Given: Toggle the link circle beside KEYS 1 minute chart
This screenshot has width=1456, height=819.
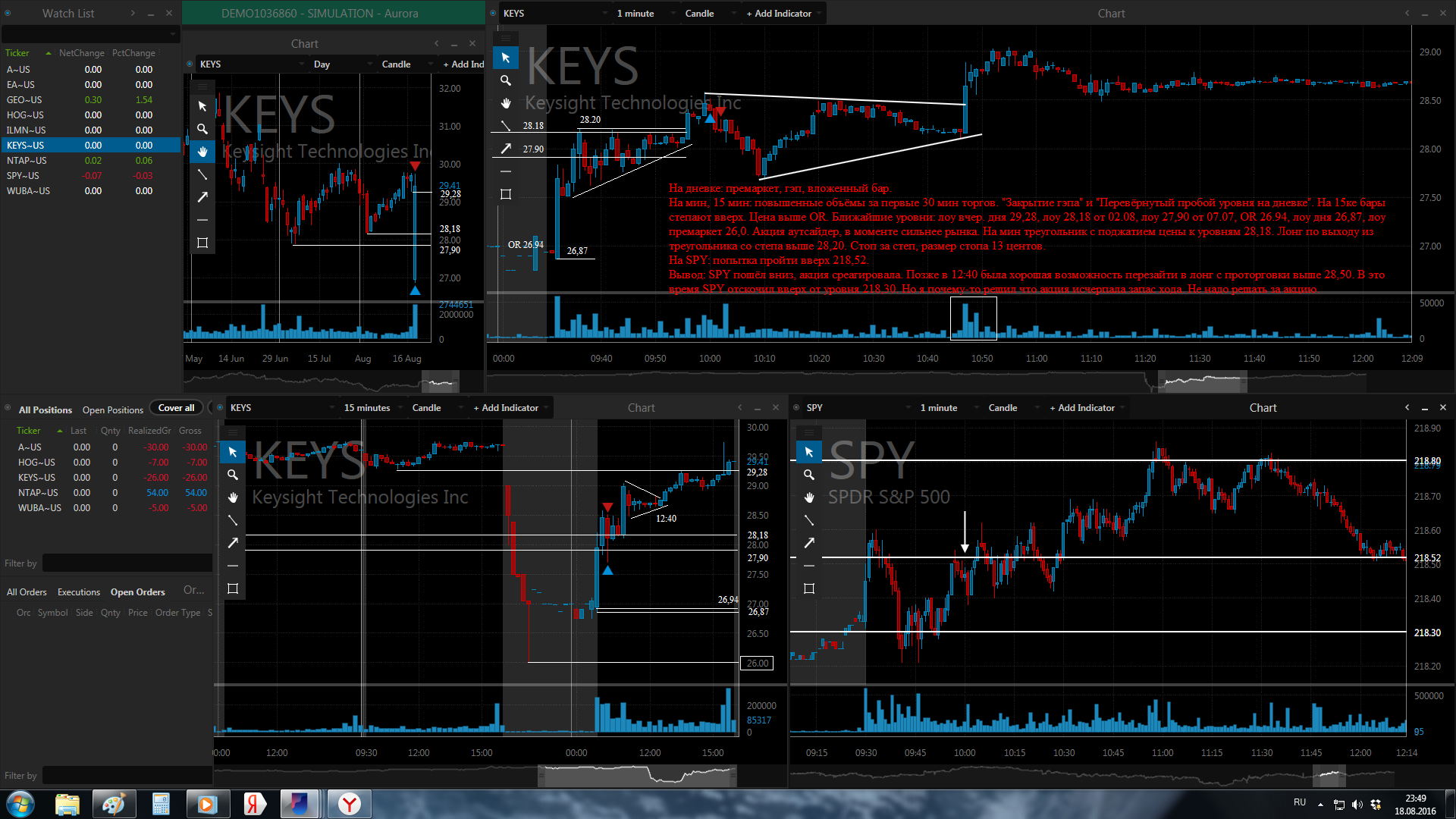Looking at the screenshot, I should pos(493,13).
